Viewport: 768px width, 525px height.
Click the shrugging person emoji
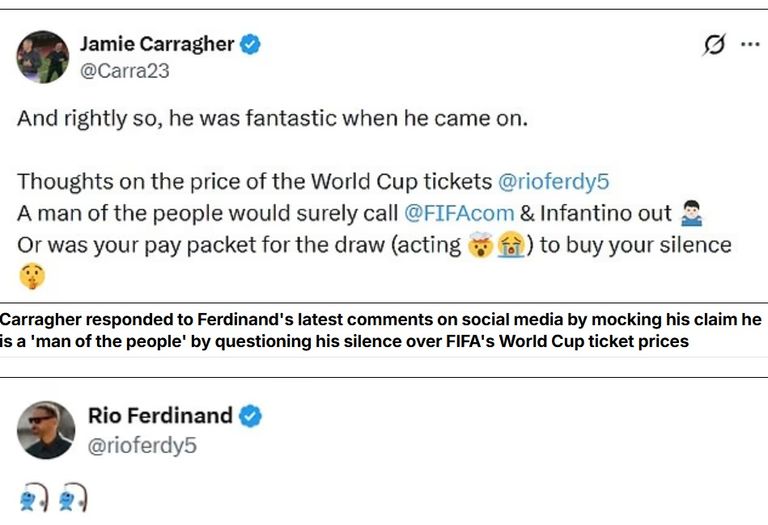click(x=691, y=213)
